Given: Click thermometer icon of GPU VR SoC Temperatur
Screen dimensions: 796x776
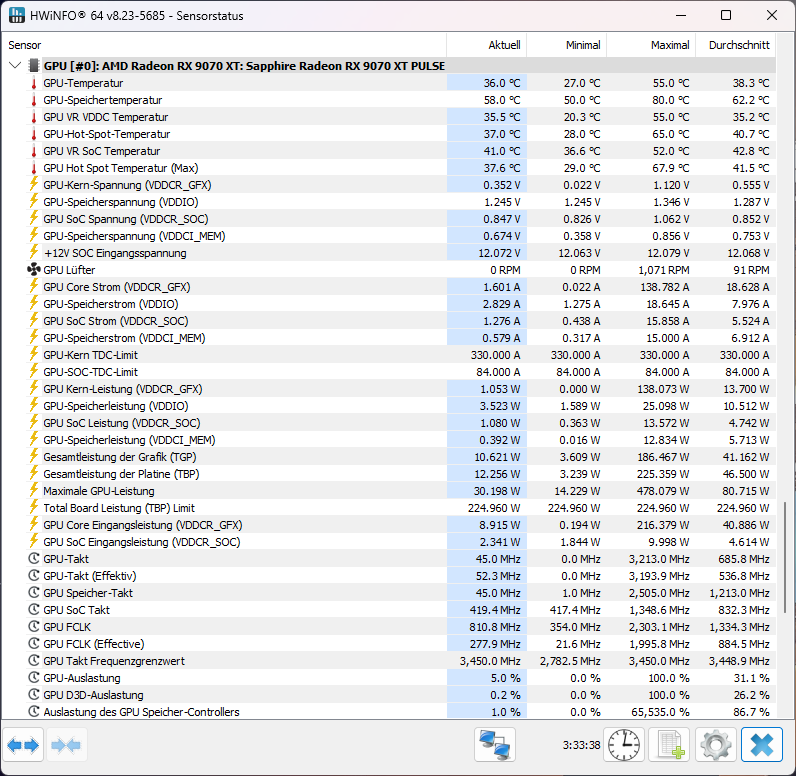Looking at the screenshot, I should (34, 151).
